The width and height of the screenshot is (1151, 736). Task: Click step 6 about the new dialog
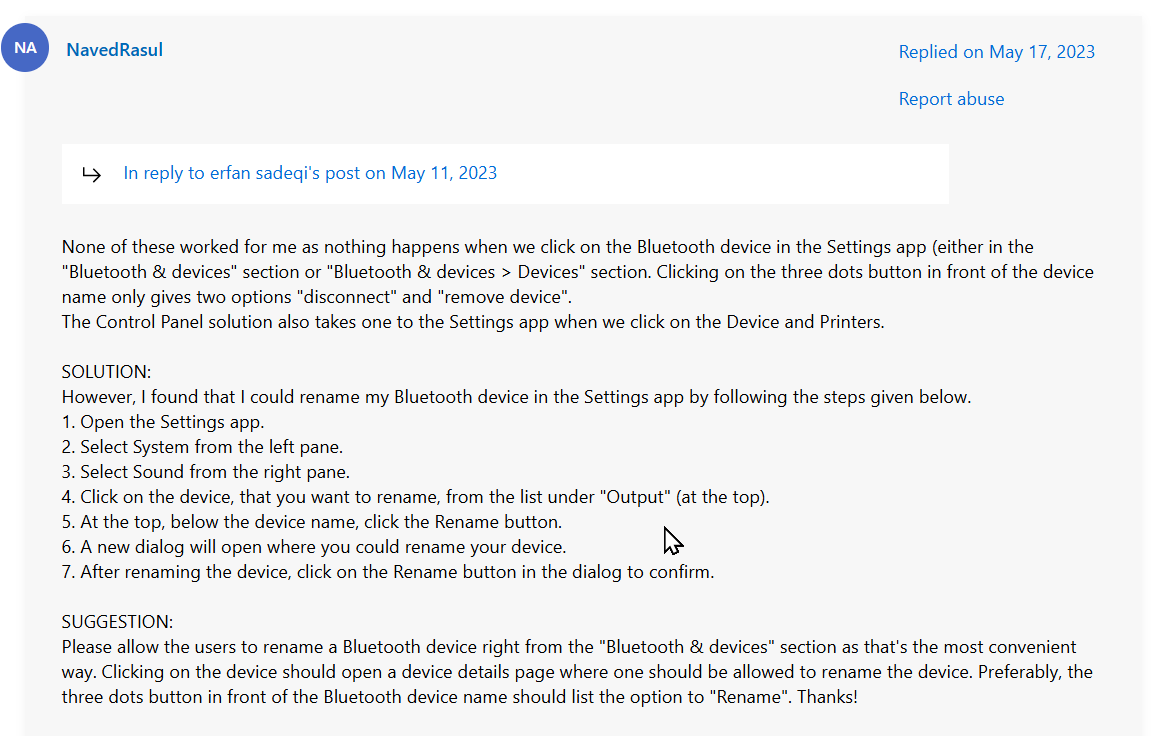tap(314, 547)
